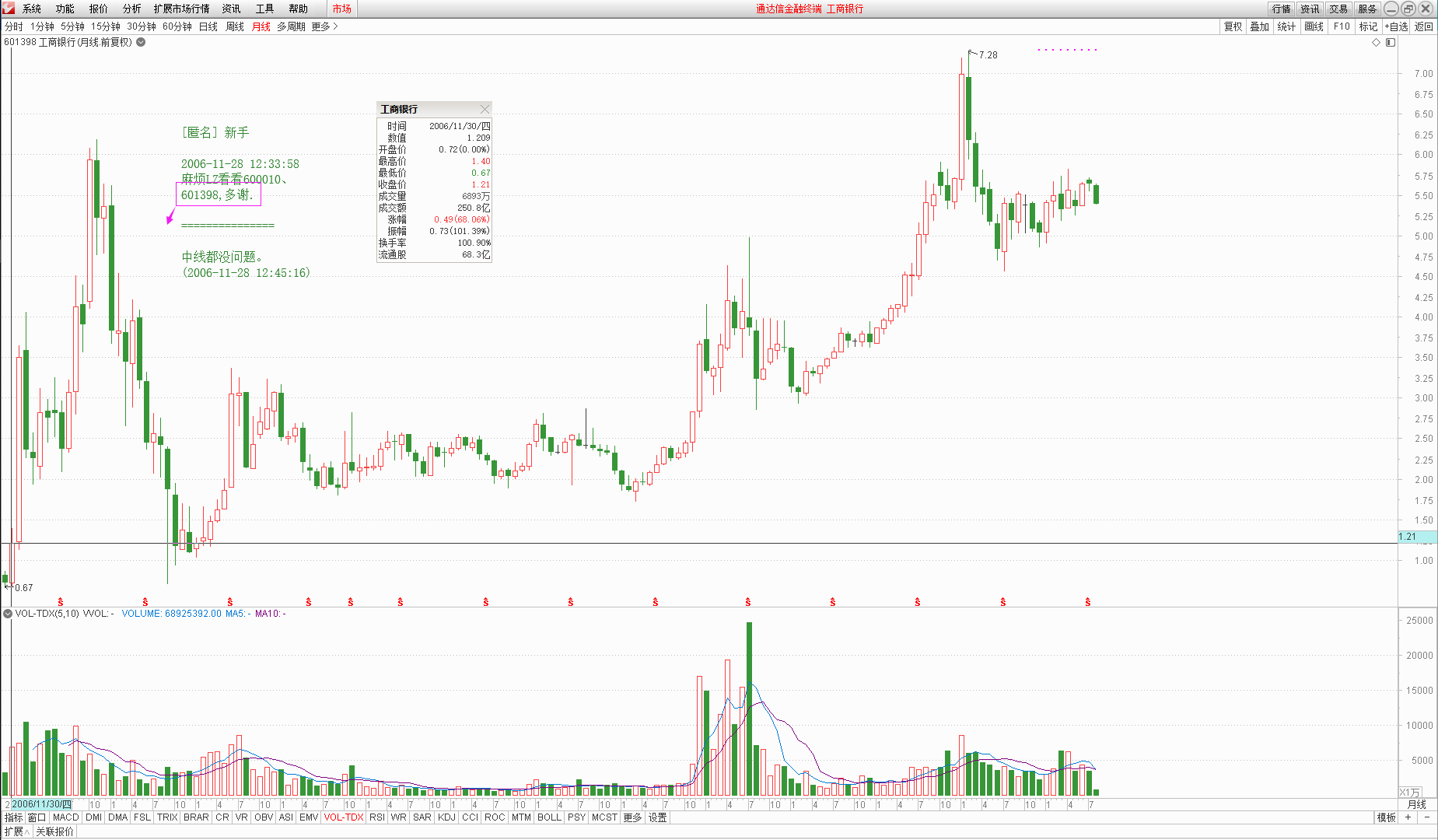Expand the 更多 timeframe options
Viewport: 1438px width, 840px height.
point(324,26)
